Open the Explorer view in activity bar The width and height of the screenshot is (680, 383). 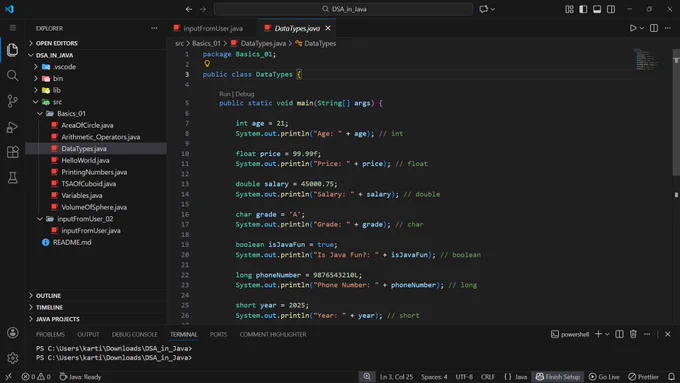13,50
